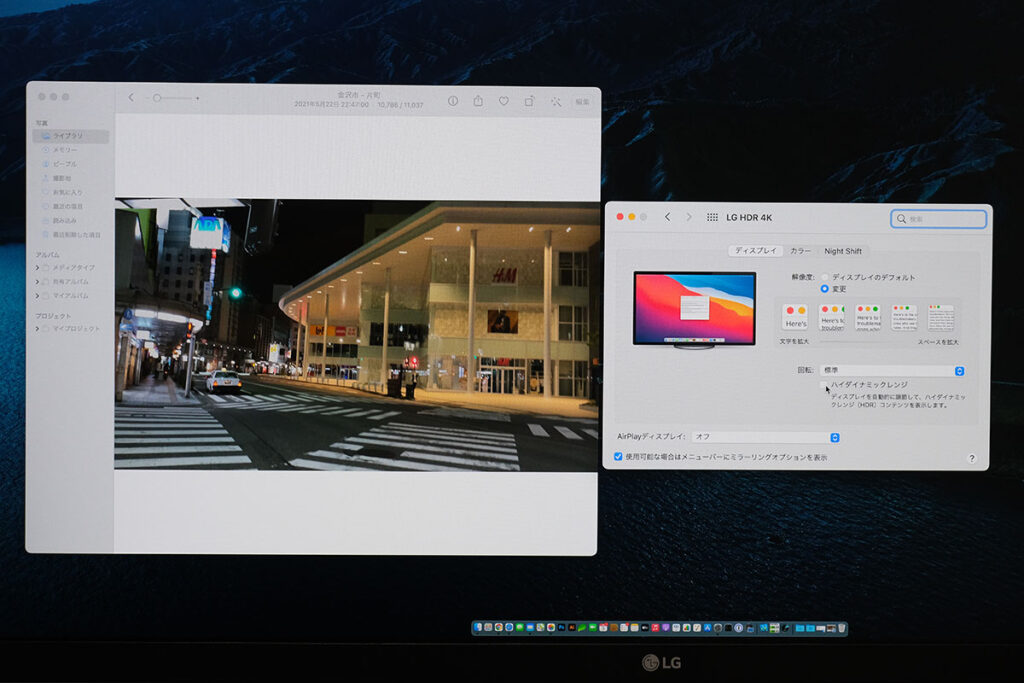This screenshot has width=1024, height=683.
Task: Open Photos app from the Dock
Action: tap(551, 628)
